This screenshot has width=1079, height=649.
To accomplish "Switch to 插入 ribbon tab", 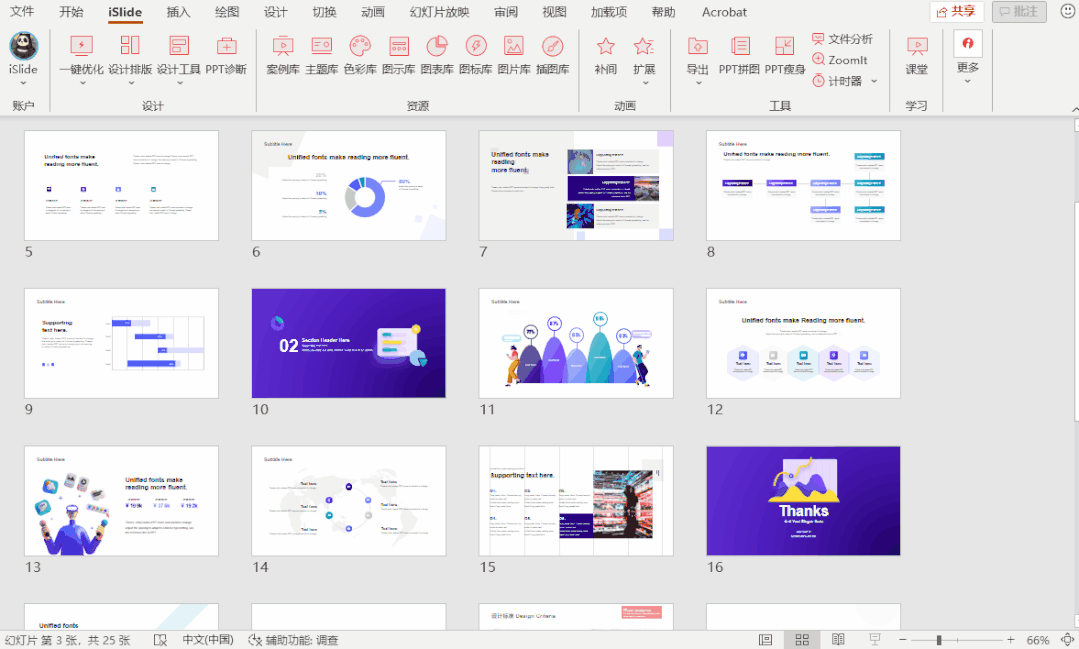I will pyautogui.click(x=178, y=12).
